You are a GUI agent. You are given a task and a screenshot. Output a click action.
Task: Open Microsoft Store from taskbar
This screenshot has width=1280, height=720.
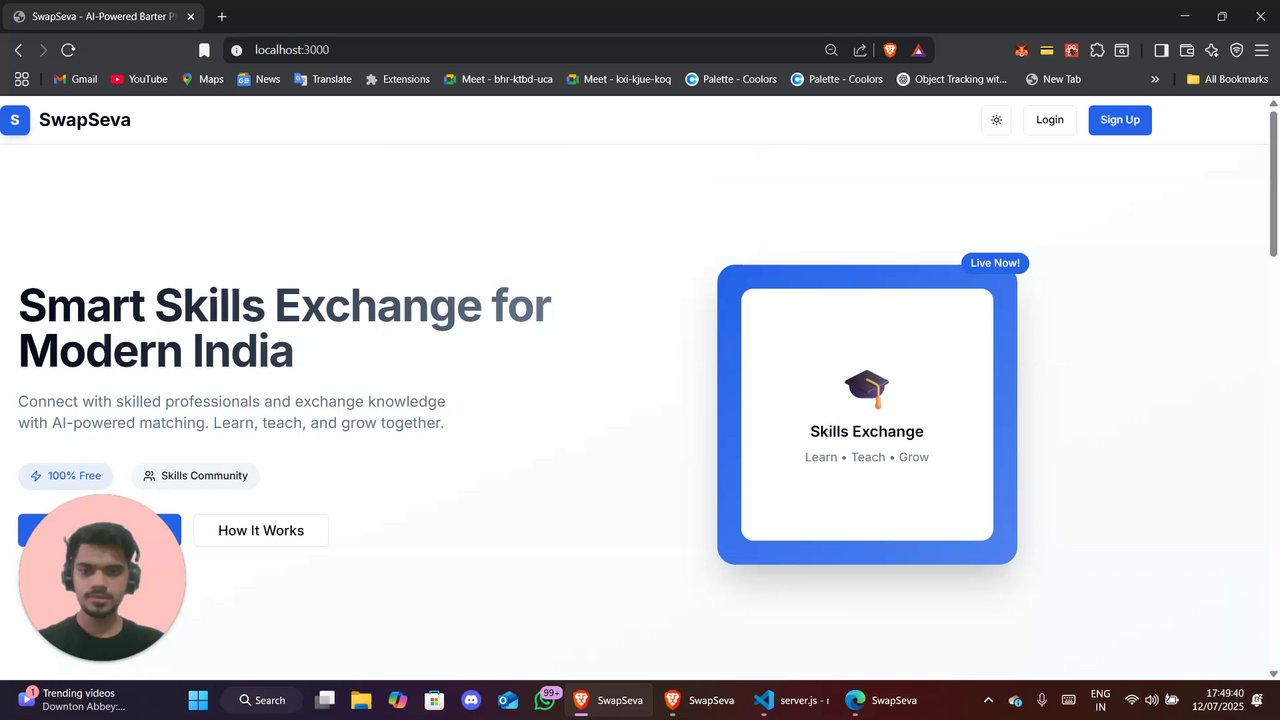point(434,700)
